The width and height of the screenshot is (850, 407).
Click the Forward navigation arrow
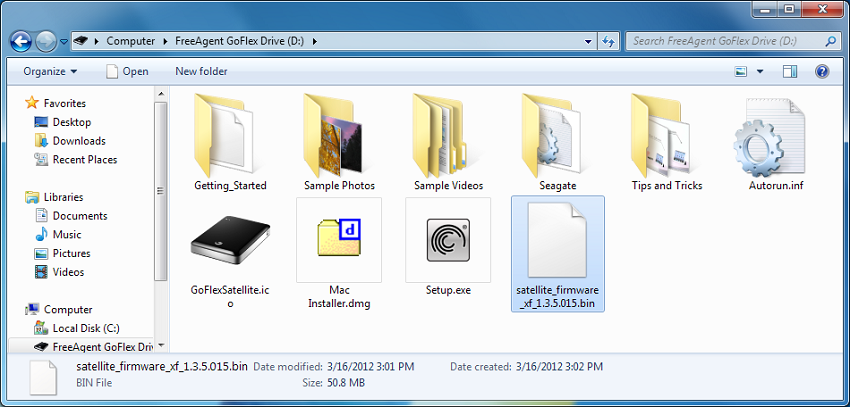pos(46,41)
